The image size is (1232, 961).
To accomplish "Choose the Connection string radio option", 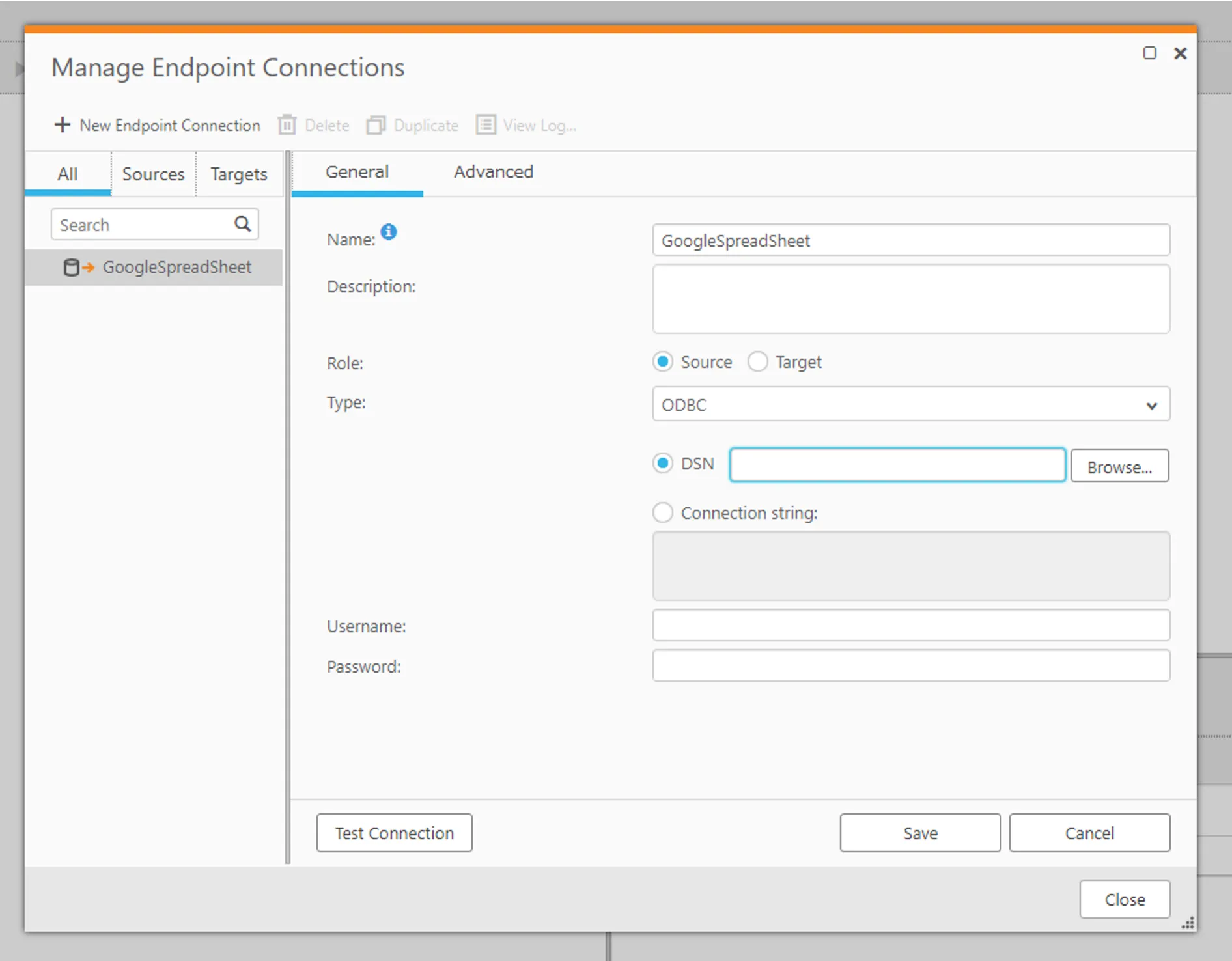I will (663, 513).
